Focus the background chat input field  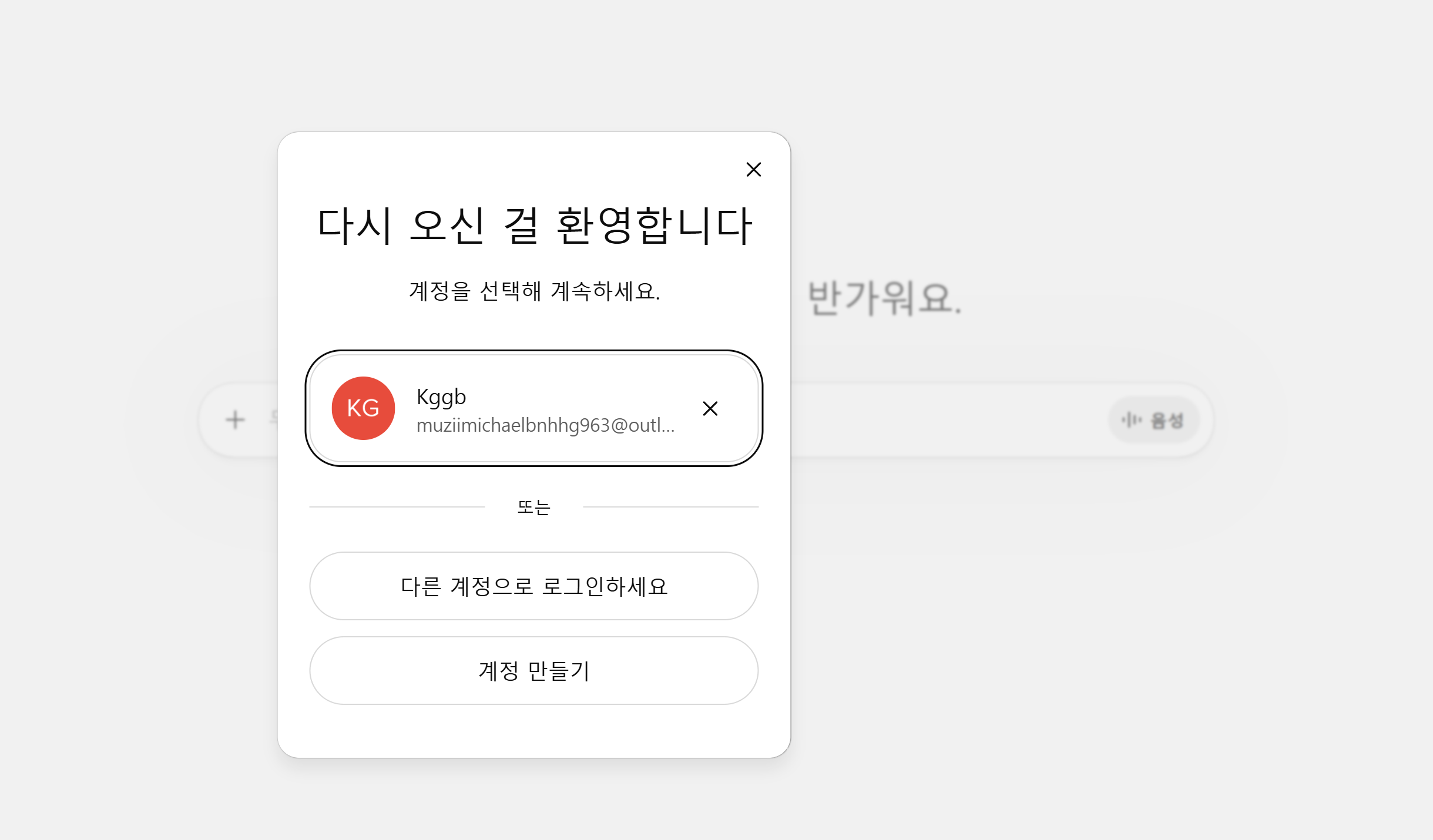[940, 419]
